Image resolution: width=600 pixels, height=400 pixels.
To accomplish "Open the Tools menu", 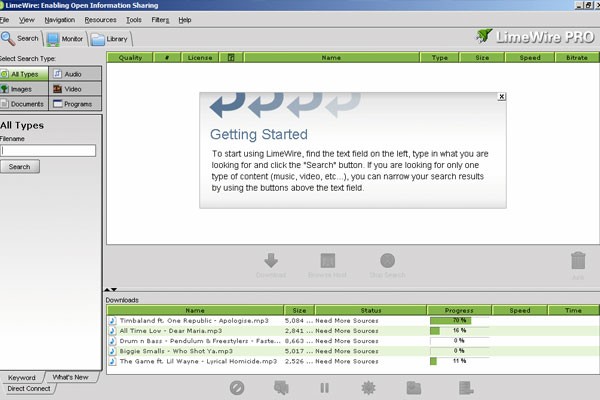I will 134,20.
